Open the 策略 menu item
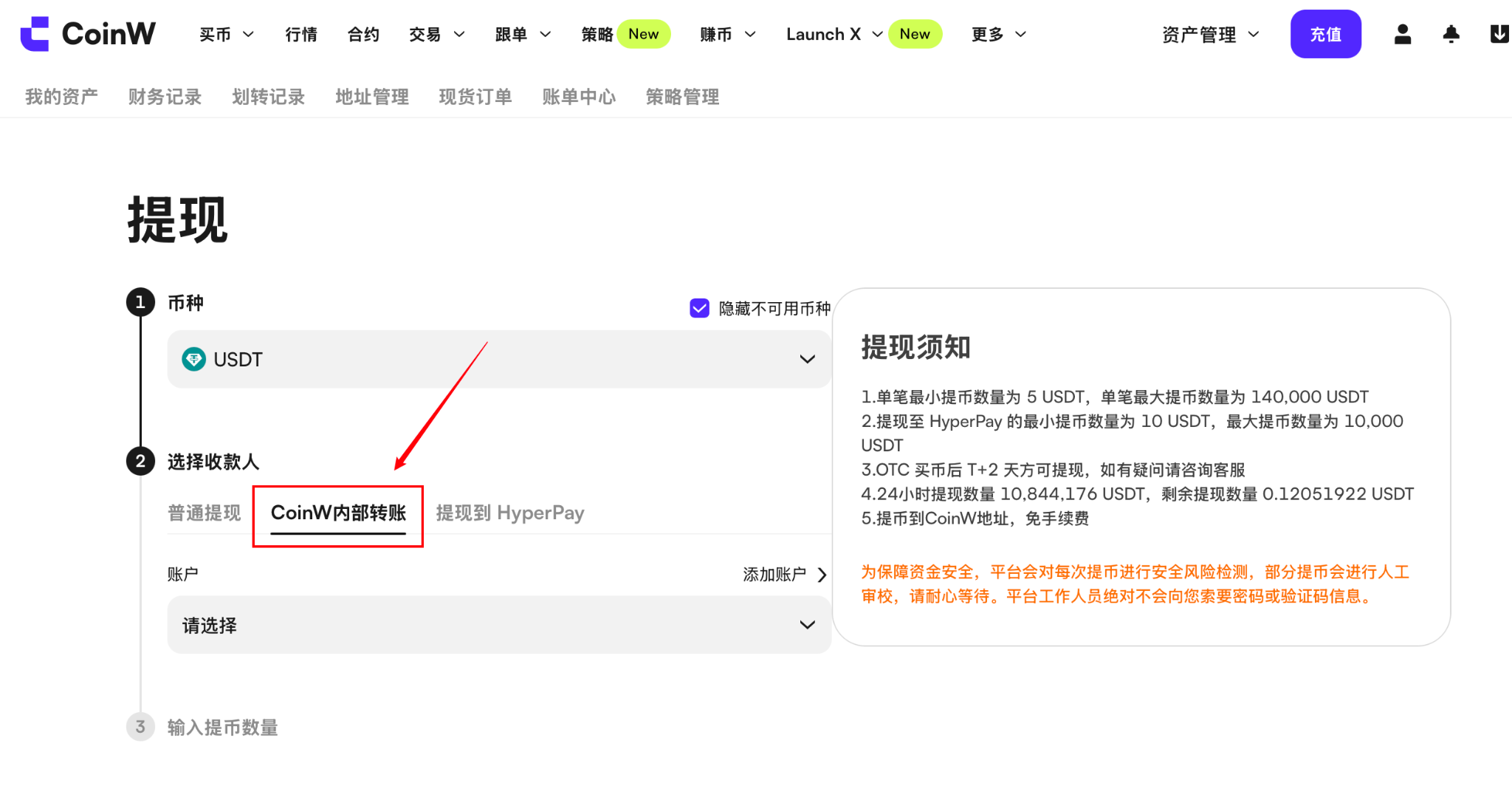 click(597, 34)
